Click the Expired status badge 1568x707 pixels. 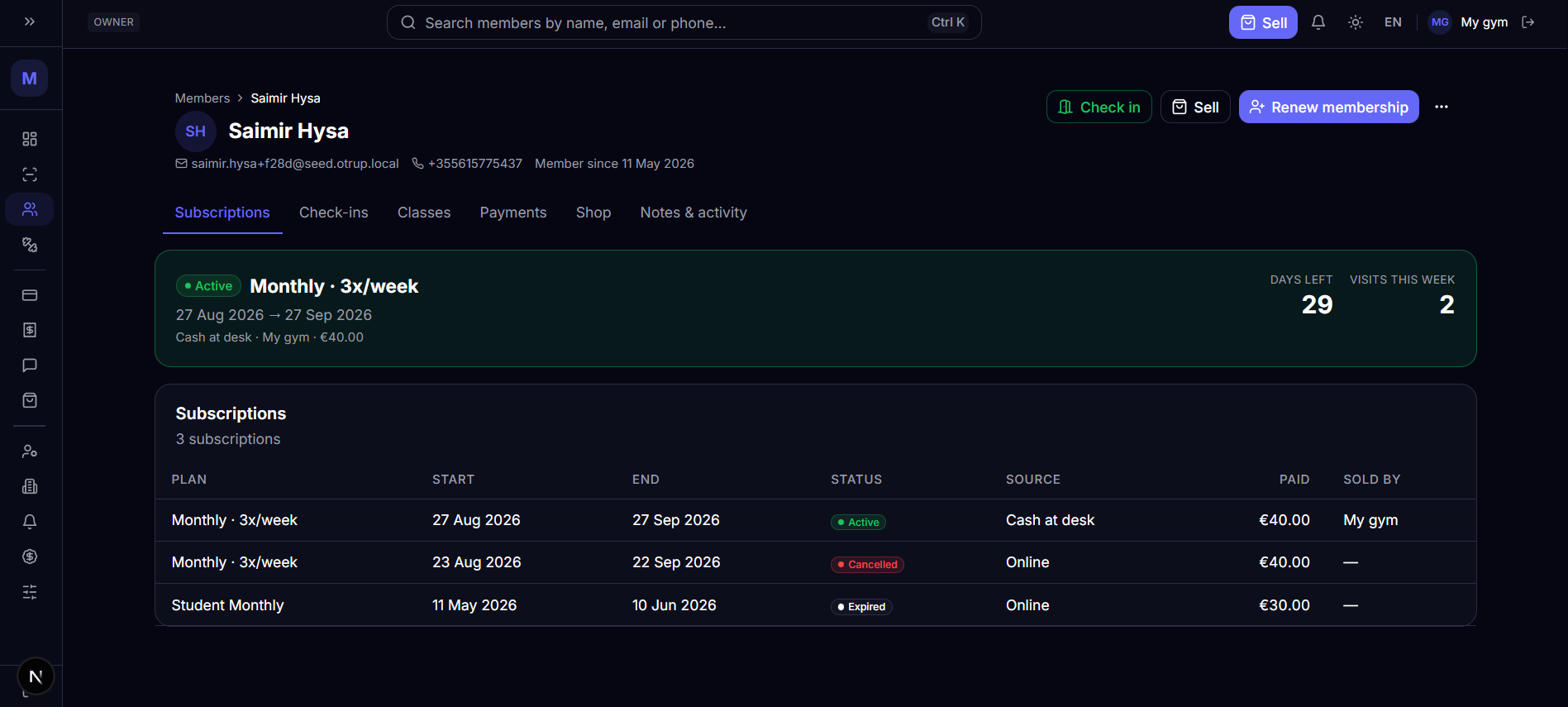[861, 607]
